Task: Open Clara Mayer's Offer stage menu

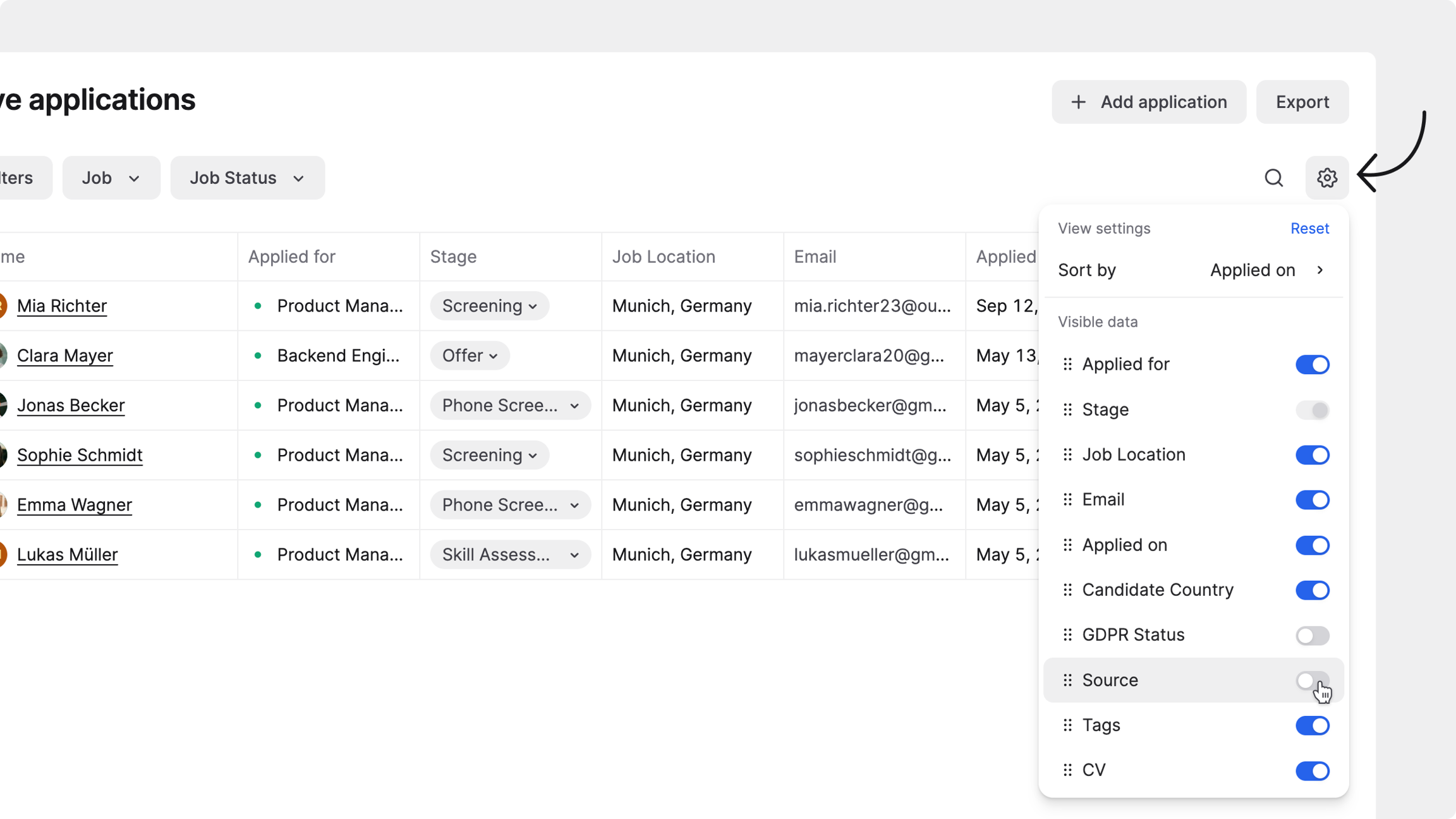Action: tap(470, 355)
